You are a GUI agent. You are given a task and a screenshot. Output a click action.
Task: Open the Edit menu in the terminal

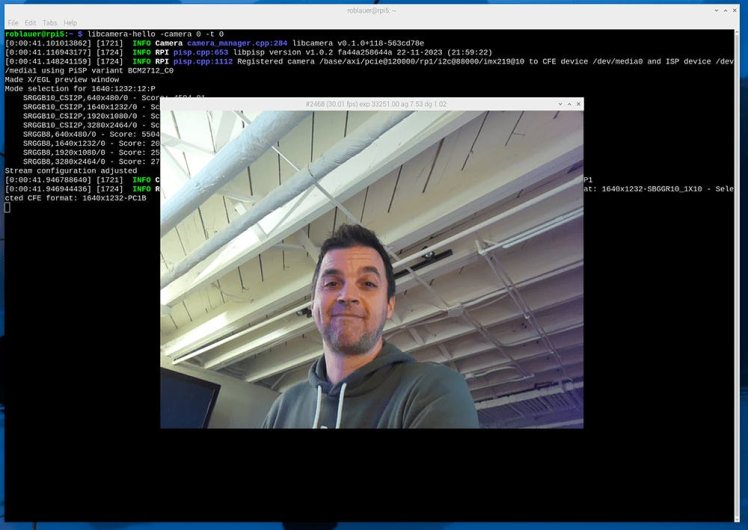30,22
